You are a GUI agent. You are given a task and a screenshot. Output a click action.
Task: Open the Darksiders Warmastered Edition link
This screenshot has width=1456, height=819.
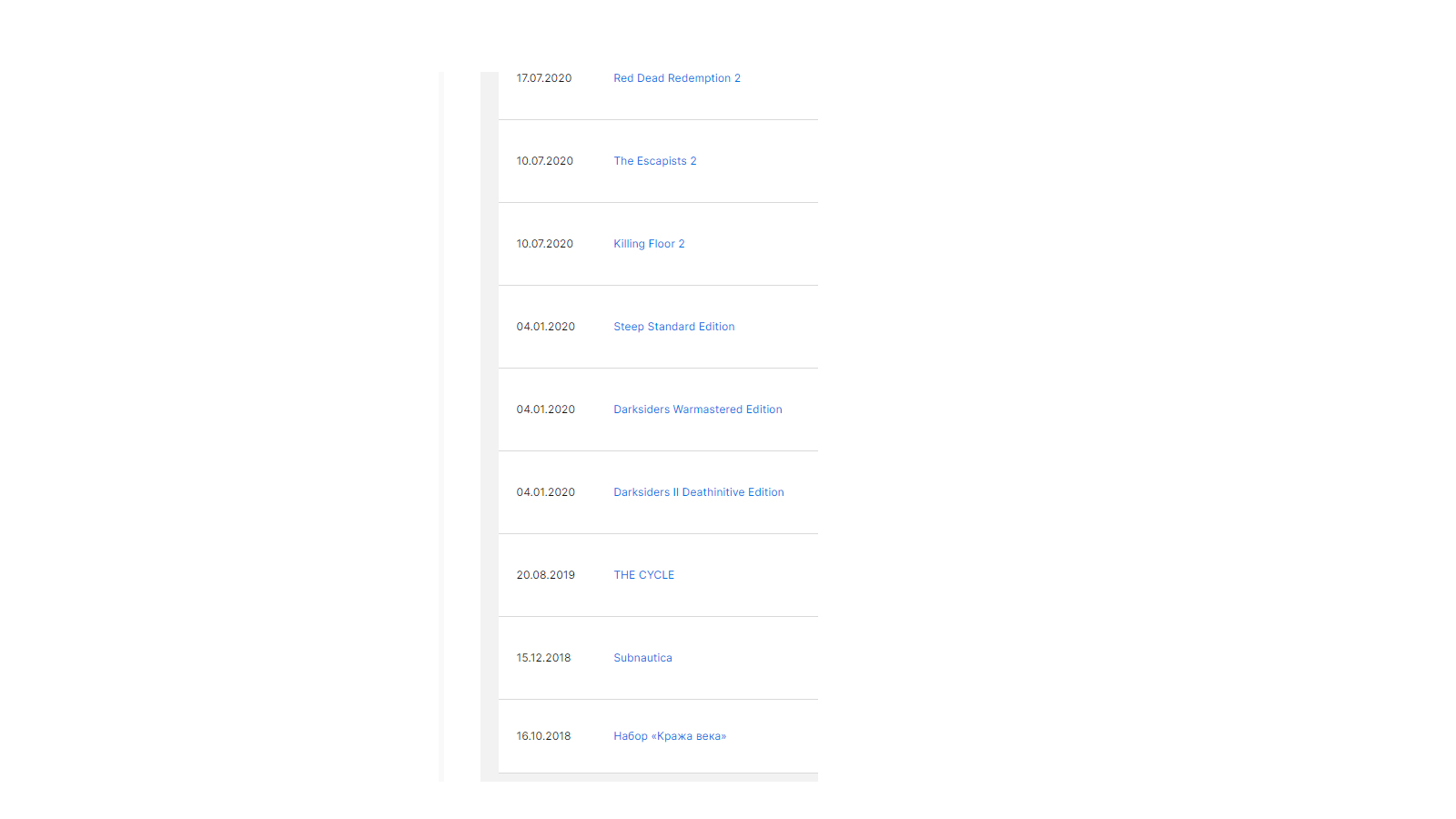click(698, 409)
